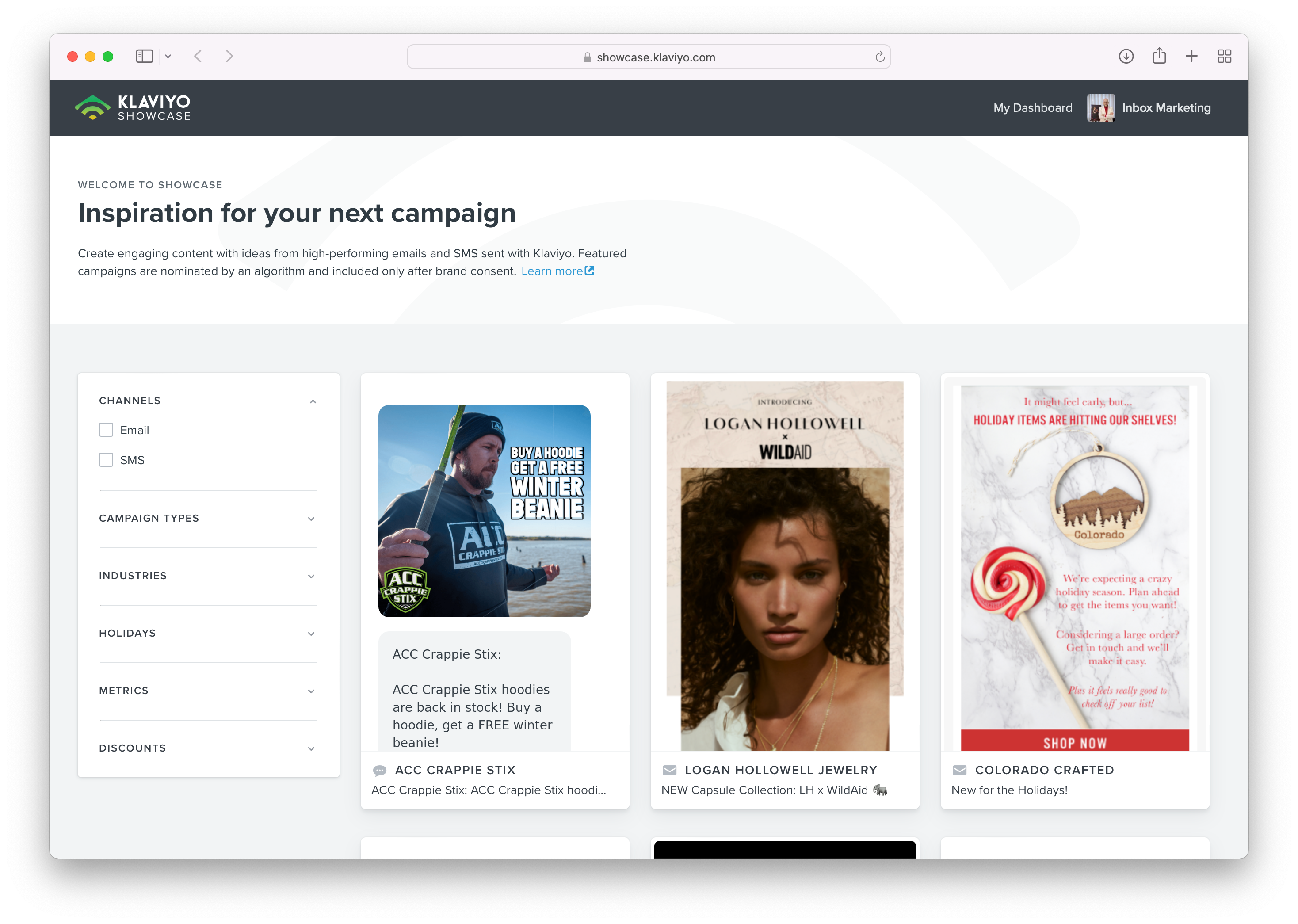
Task: Open a new tab with plus icon
Action: tap(1191, 56)
